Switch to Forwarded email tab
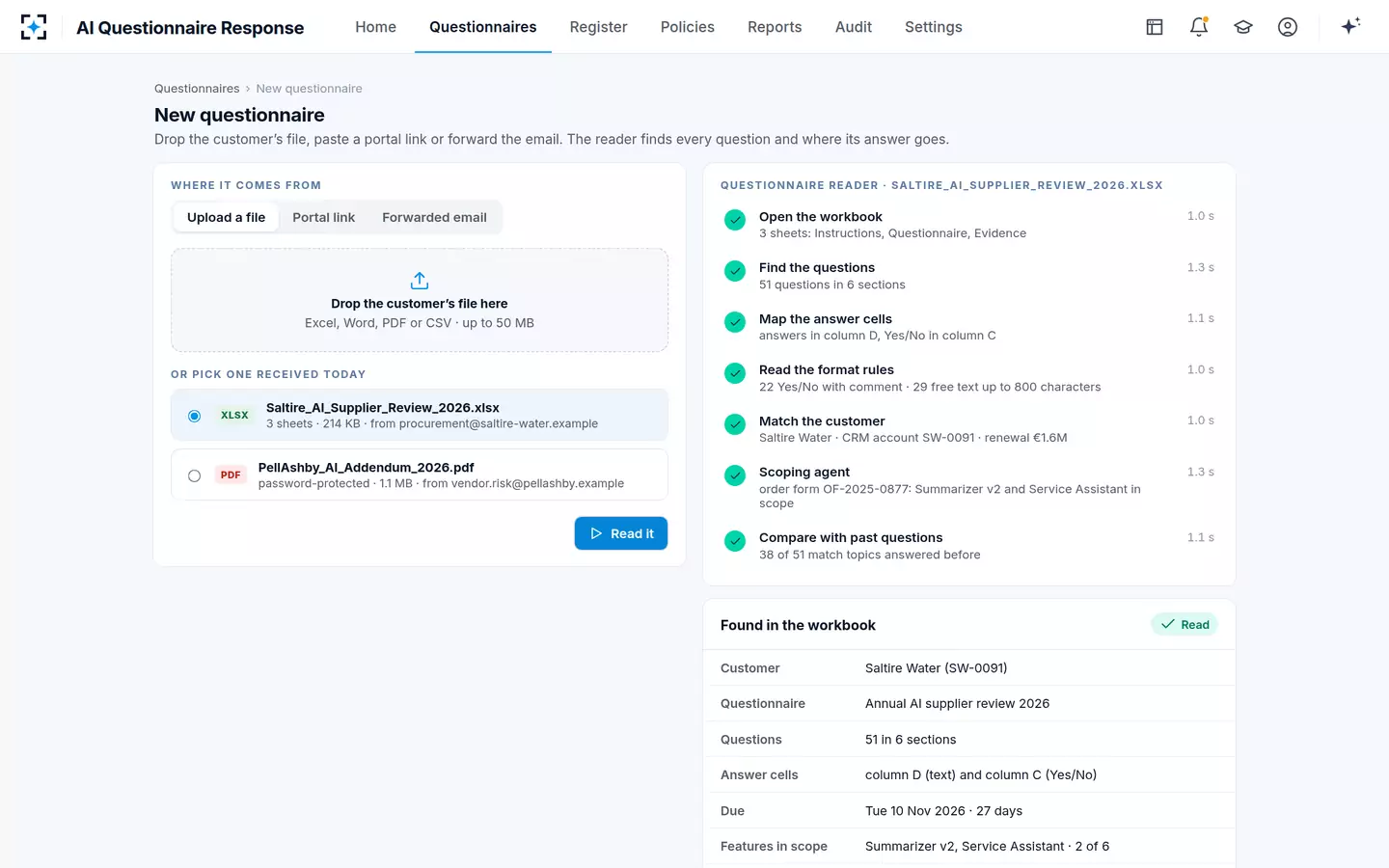 point(434,218)
